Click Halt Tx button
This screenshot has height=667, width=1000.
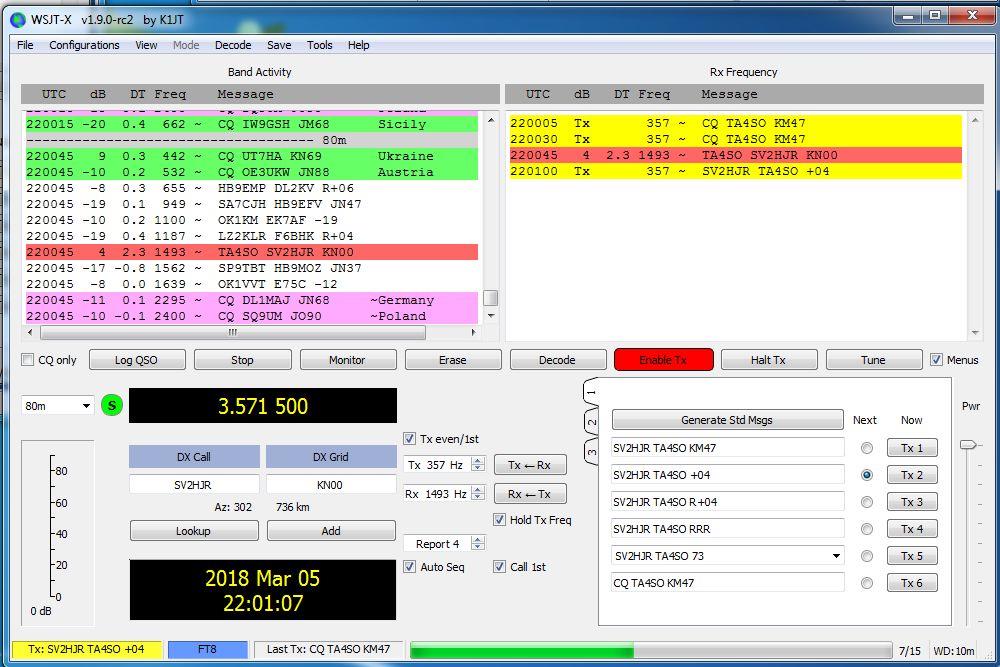pos(768,360)
